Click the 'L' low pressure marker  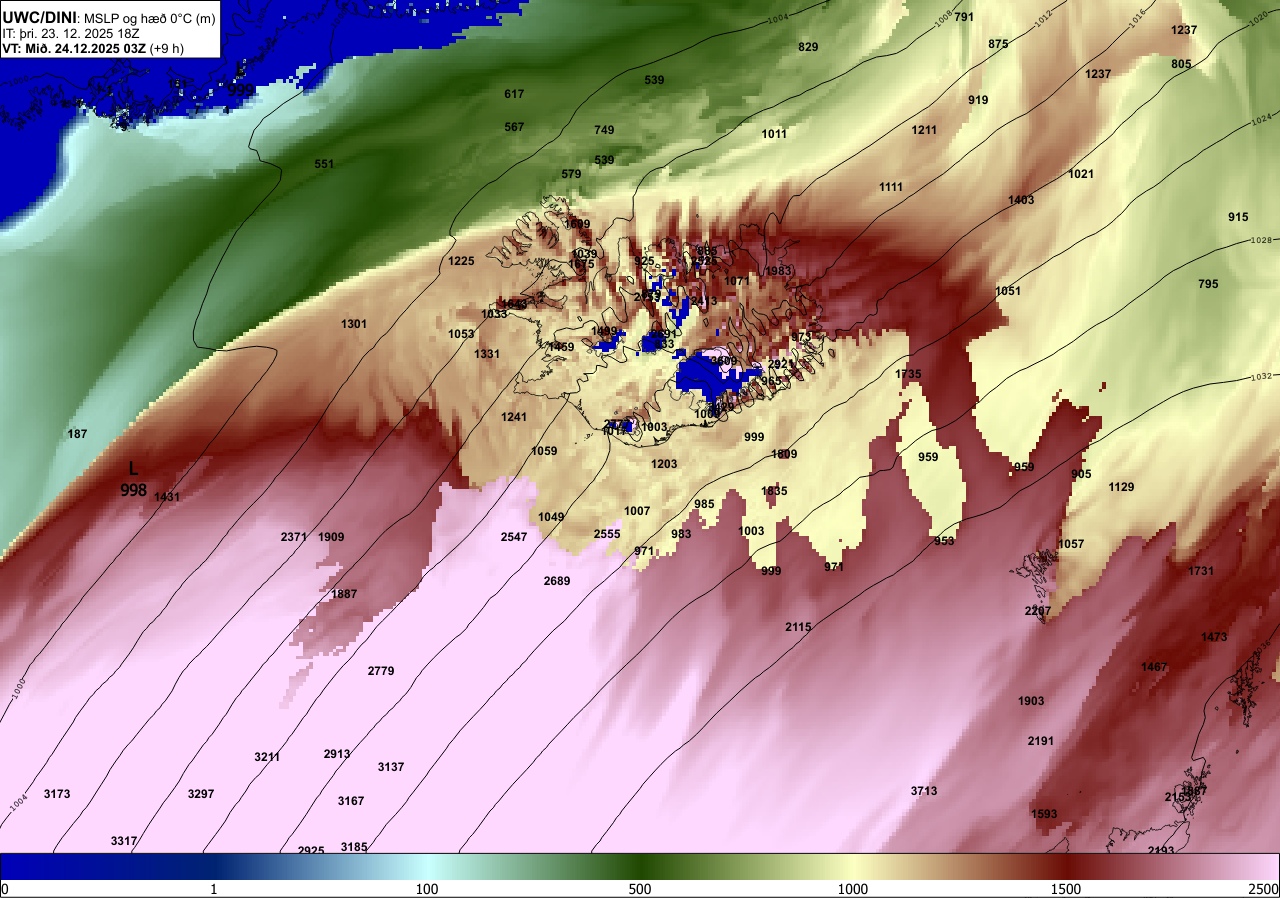(x=134, y=468)
